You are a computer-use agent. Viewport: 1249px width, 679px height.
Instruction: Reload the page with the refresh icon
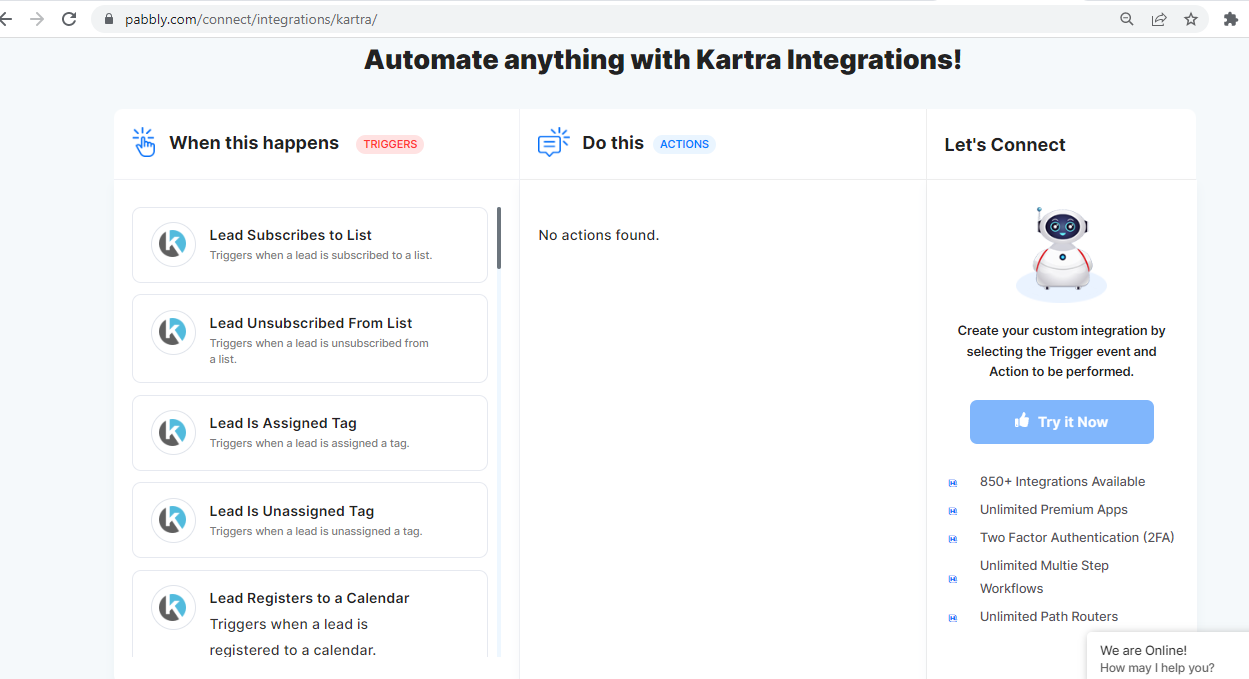[x=69, y=19]
